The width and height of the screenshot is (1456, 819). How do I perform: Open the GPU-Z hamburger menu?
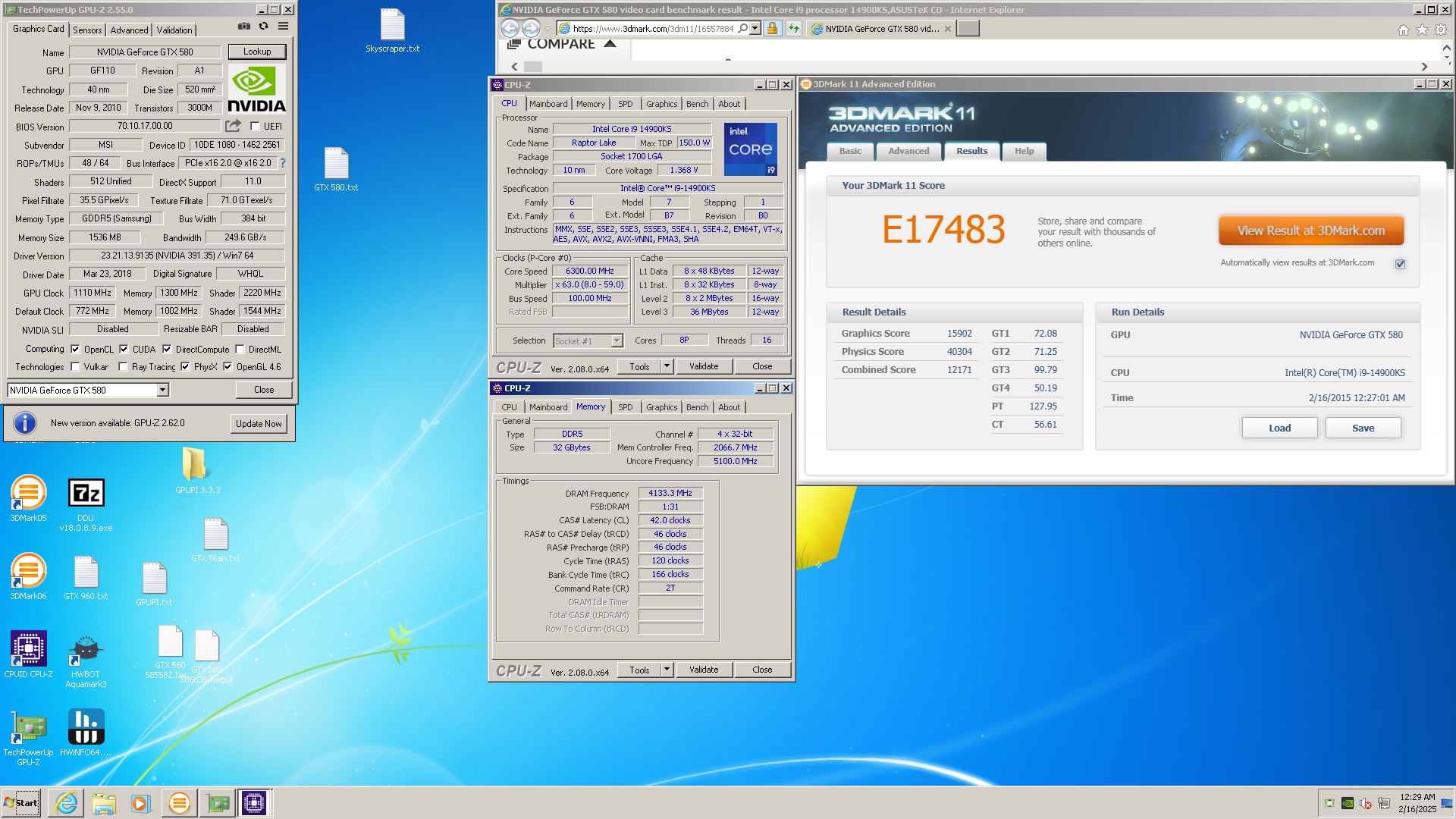(283, 27)
